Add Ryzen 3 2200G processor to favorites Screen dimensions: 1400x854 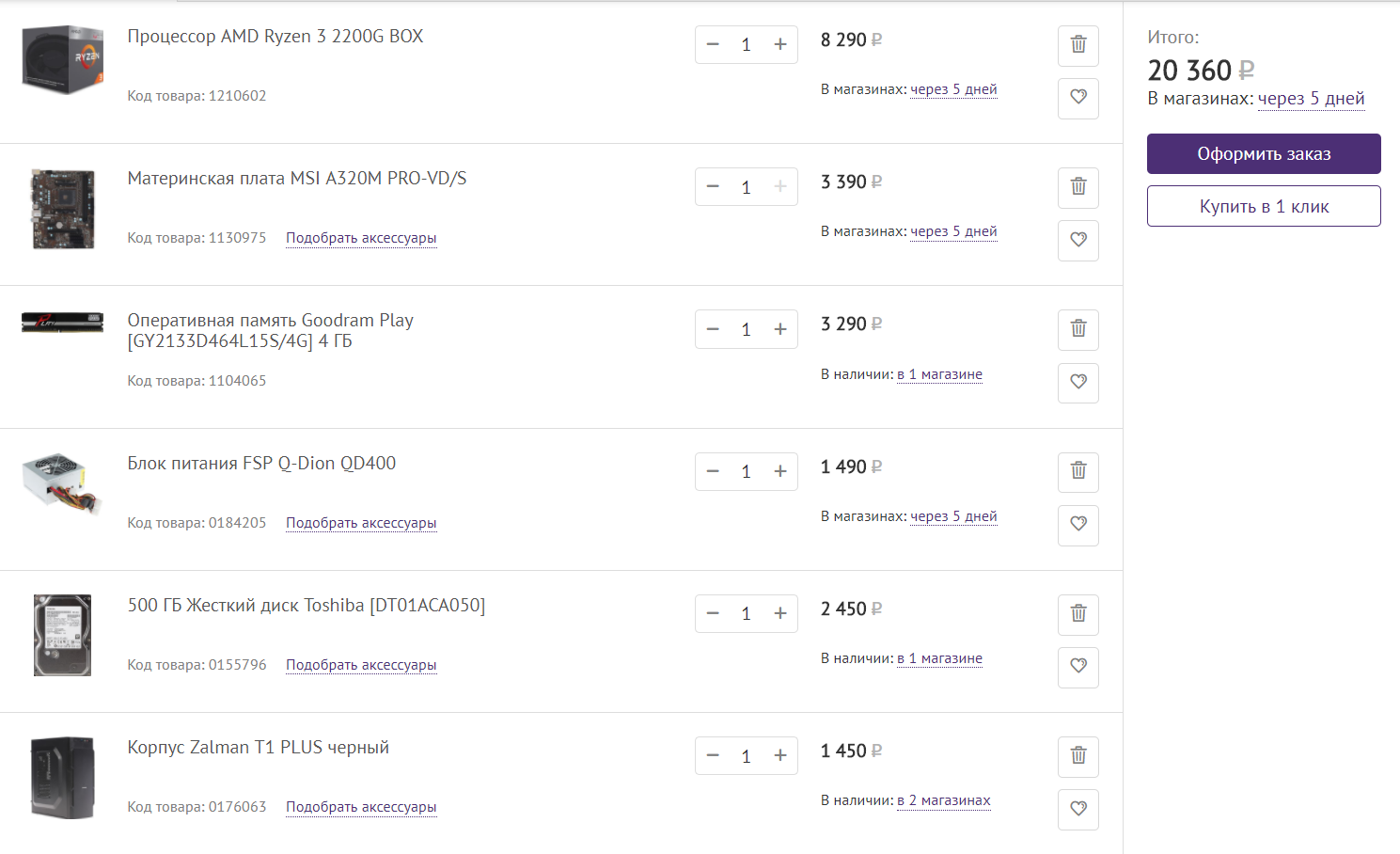click(x=1078, y=98)
